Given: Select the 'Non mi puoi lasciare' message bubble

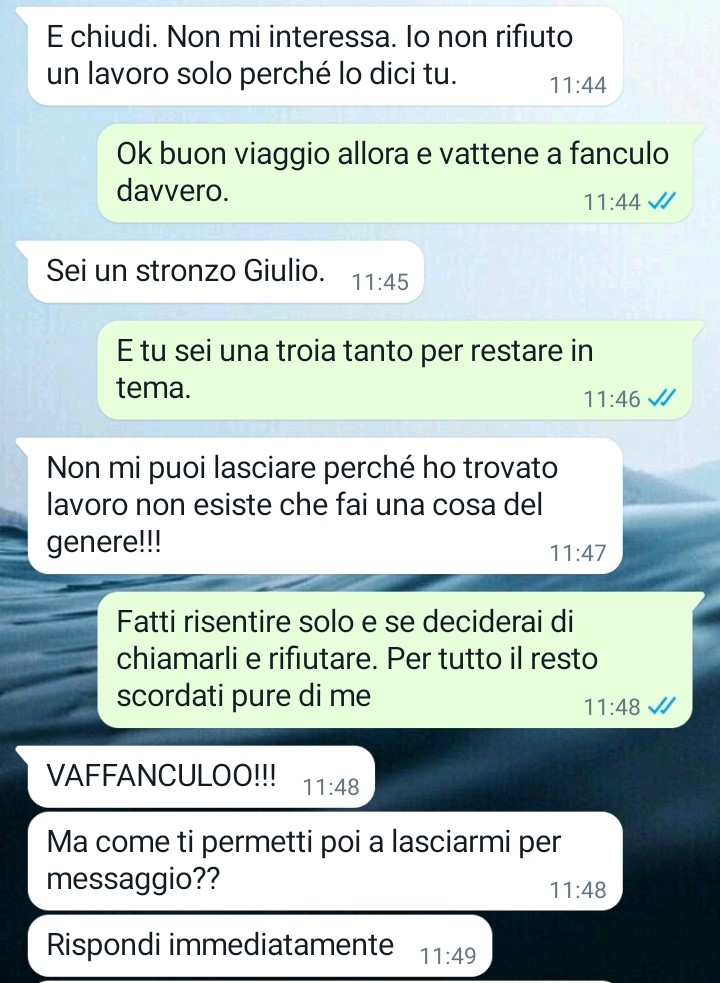Looking at the screenshot, I should click(325, 505).
